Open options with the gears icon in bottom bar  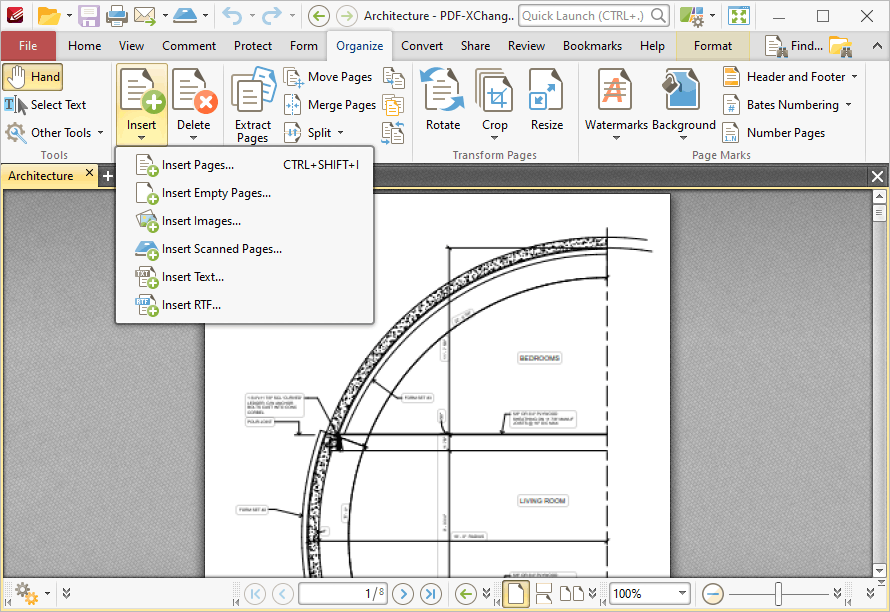(27, 593)
